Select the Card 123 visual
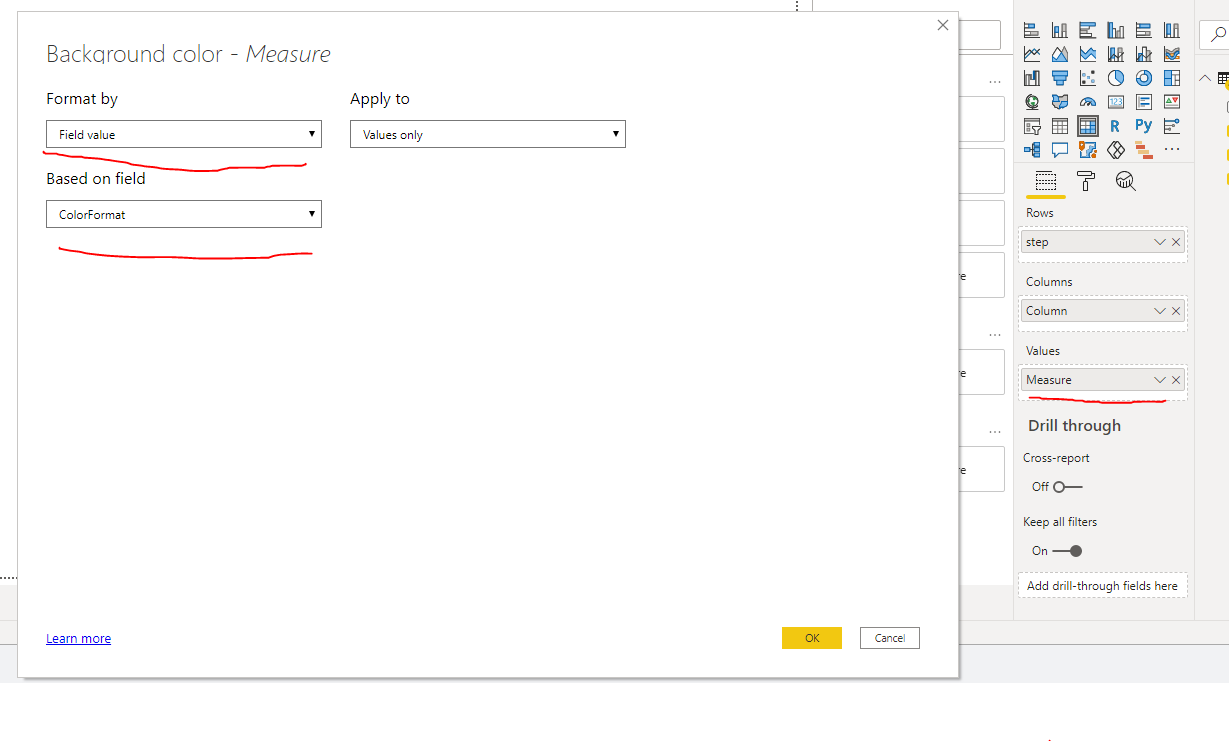This screenshot has width=1229, height=741. click(1116, 102)
